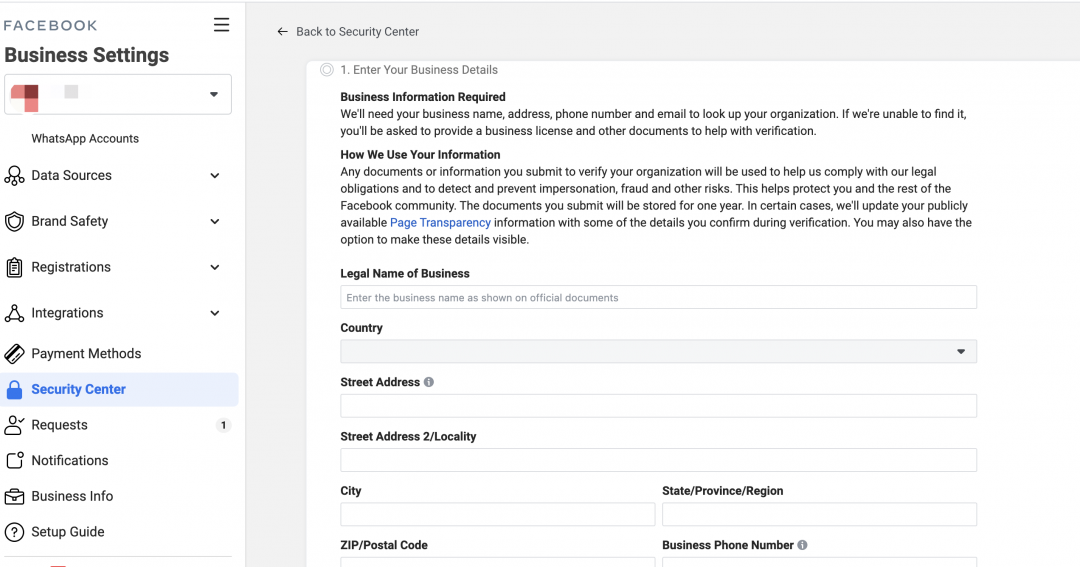Open the Requests menu item
Screen dimensions: 1080x567
[60, 425]
